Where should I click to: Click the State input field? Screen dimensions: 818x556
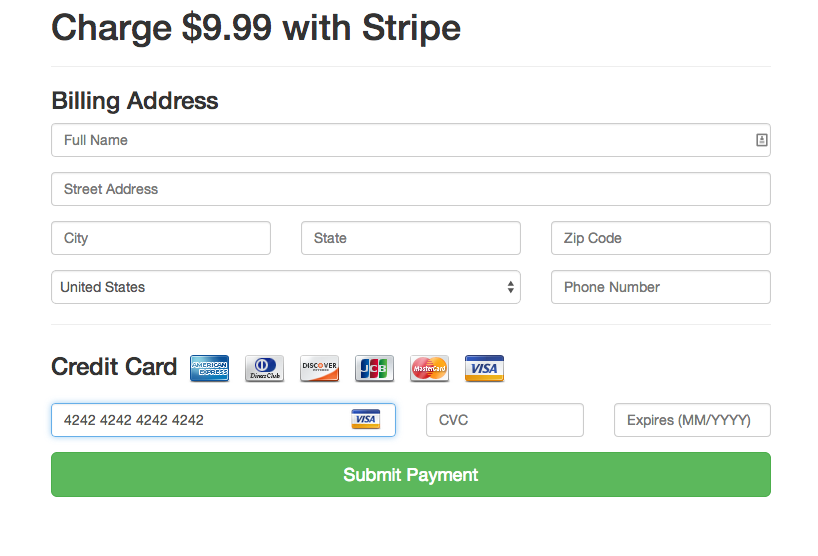pos(410,238)
